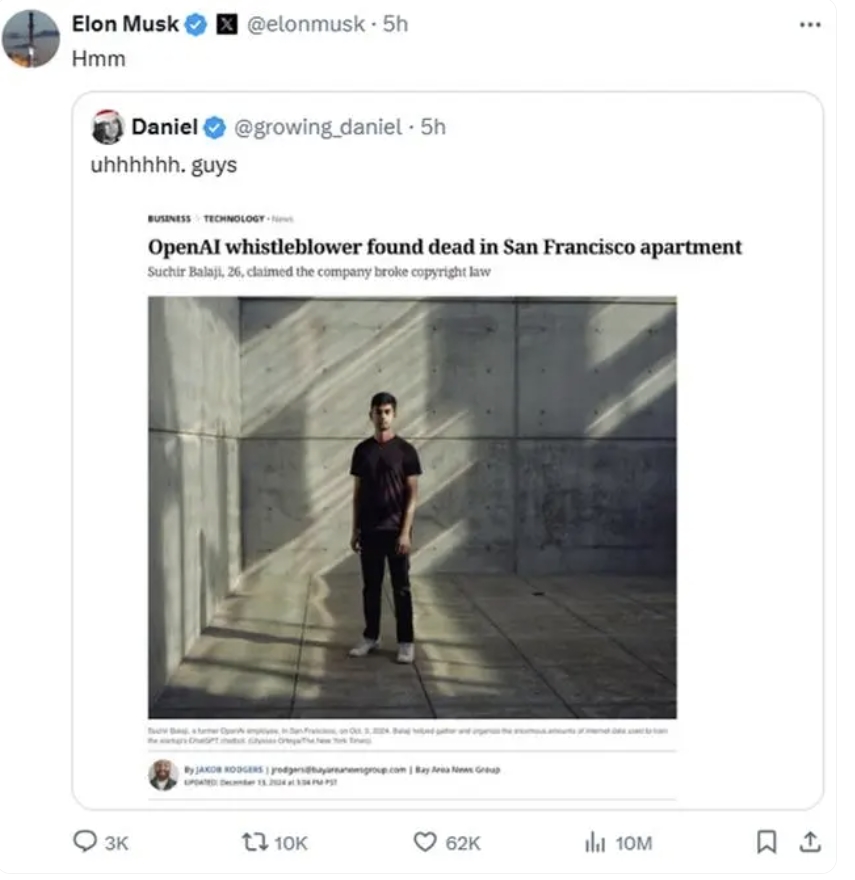Open Elon Musk's profile avatar
This screenshot has height=880, width=855.
coord(31,38)
